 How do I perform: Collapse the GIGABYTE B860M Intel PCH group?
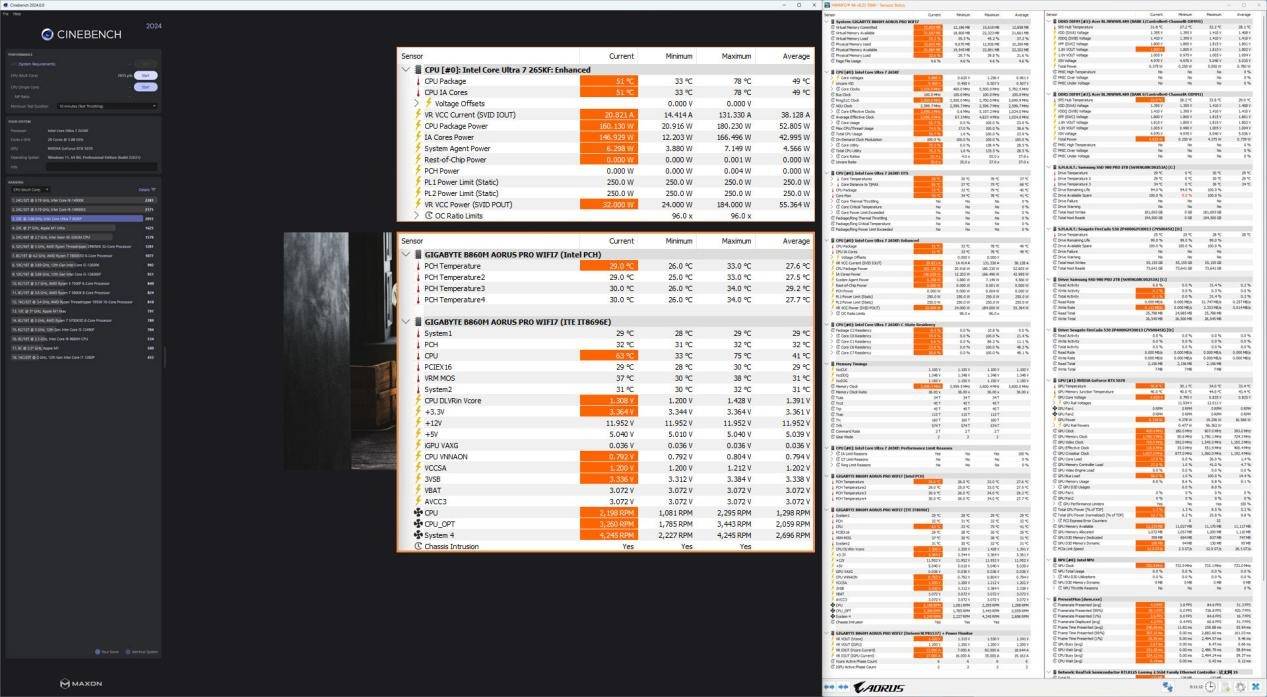tap(405, 254)
